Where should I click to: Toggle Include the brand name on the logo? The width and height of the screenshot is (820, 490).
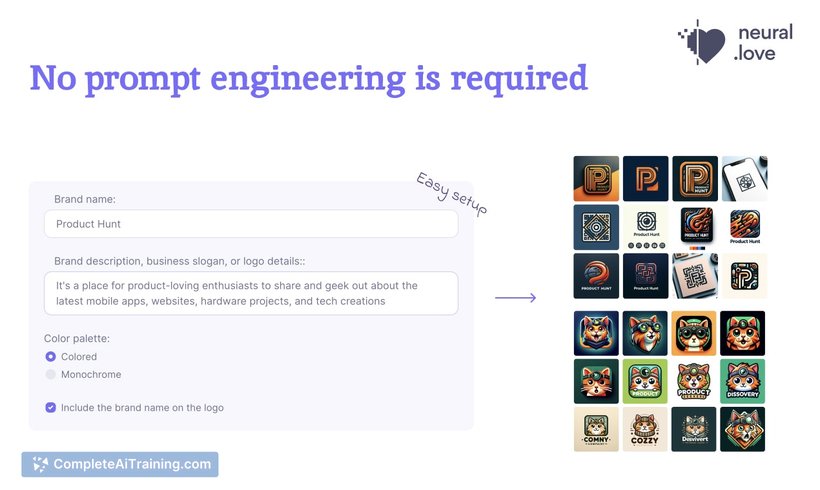(51, 407)
